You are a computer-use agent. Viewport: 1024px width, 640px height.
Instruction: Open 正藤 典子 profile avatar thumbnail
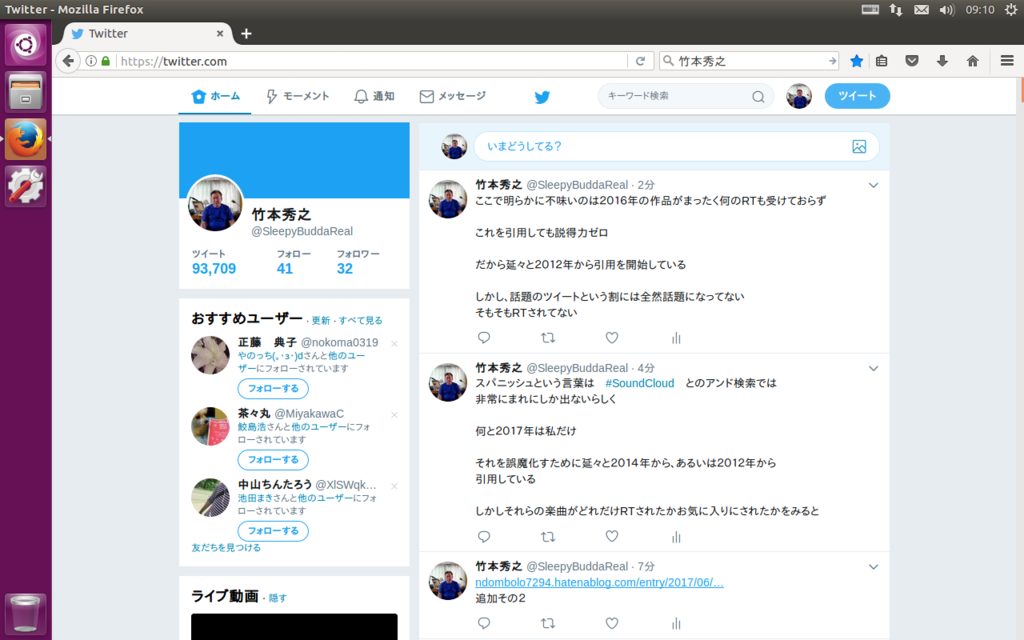210,355
